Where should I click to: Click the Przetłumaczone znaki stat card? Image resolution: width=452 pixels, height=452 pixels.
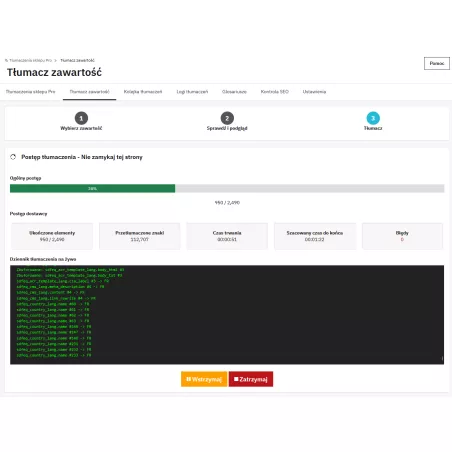pyautogui.click(x=140, y=236)
